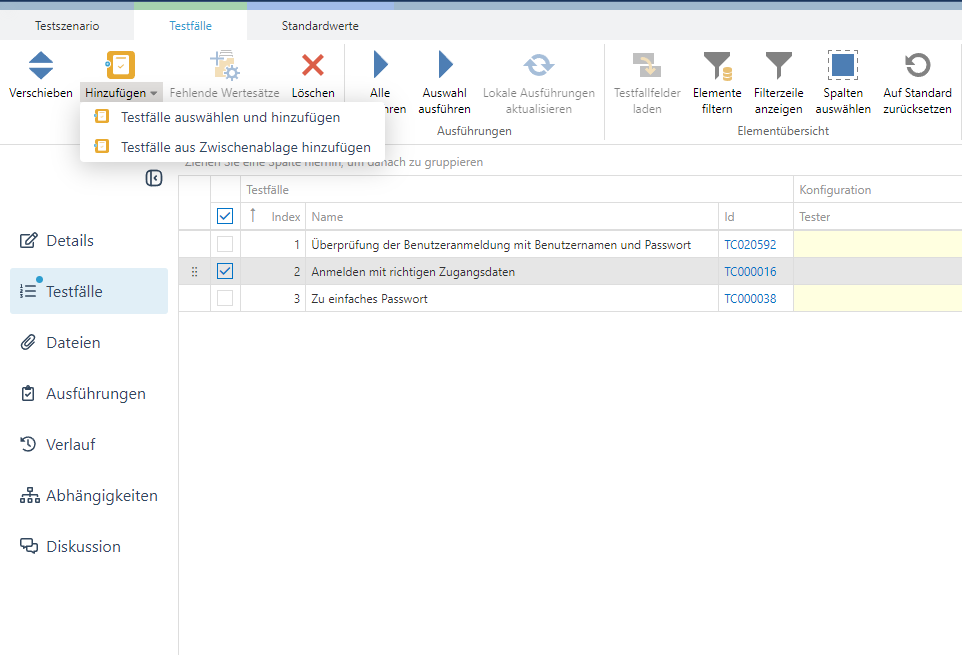Uncheck the box for row 2
962x655 pixels.
click(225, 271)
